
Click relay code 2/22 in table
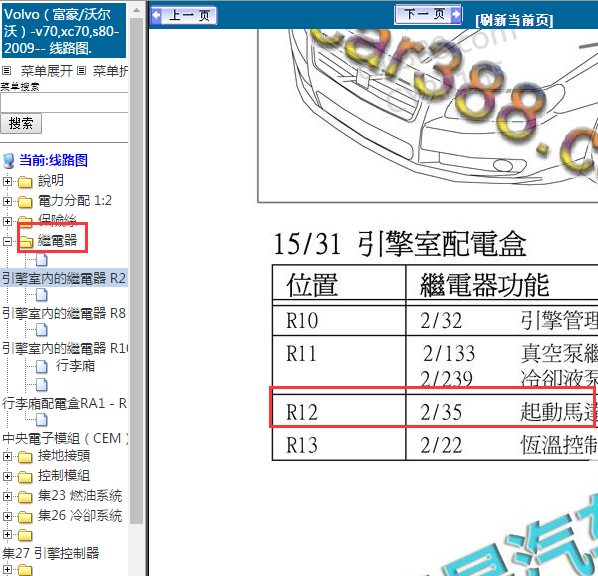(x=441, y=445)
